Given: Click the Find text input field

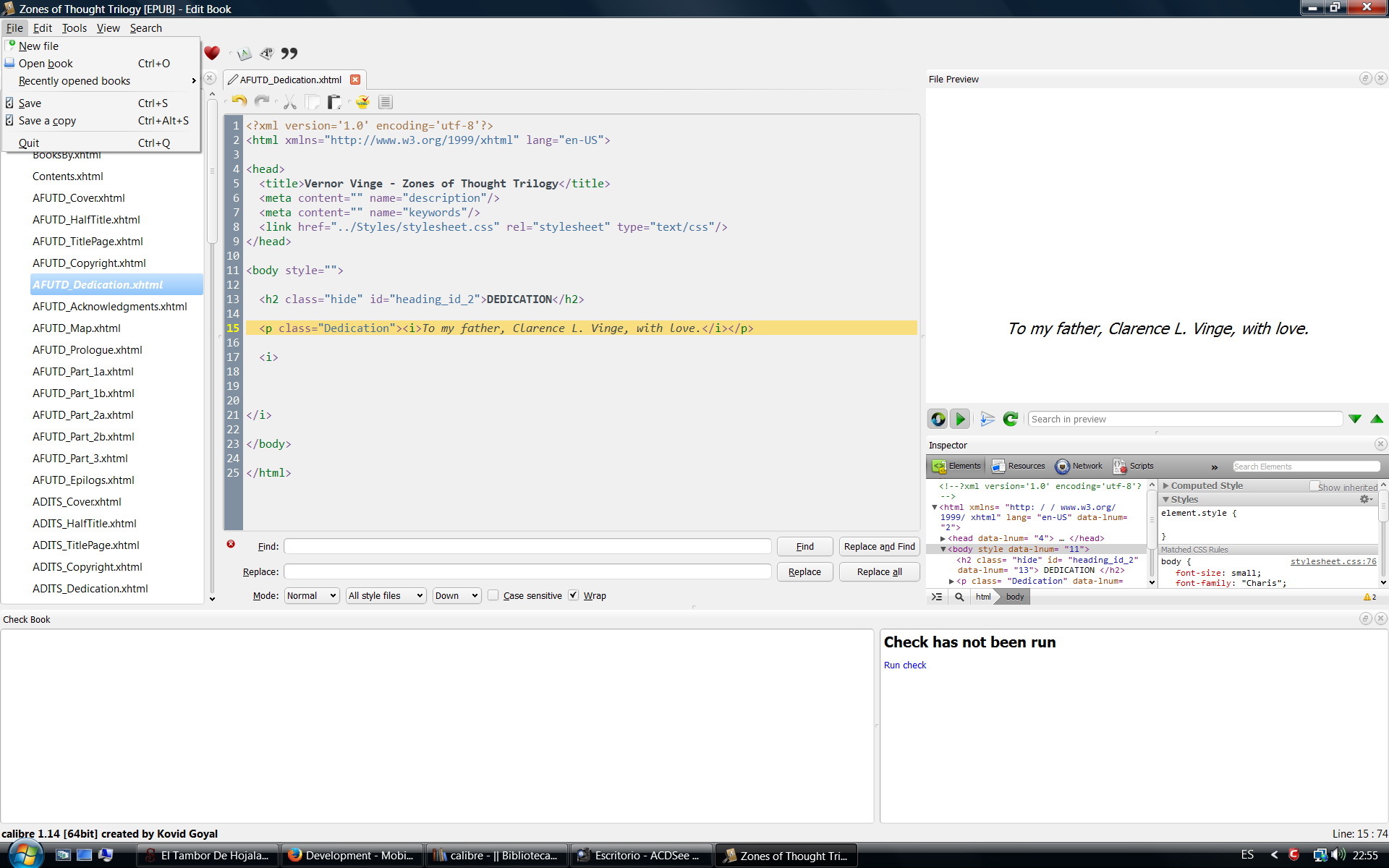Looking at the screenshot, I should tap(527, 546).
